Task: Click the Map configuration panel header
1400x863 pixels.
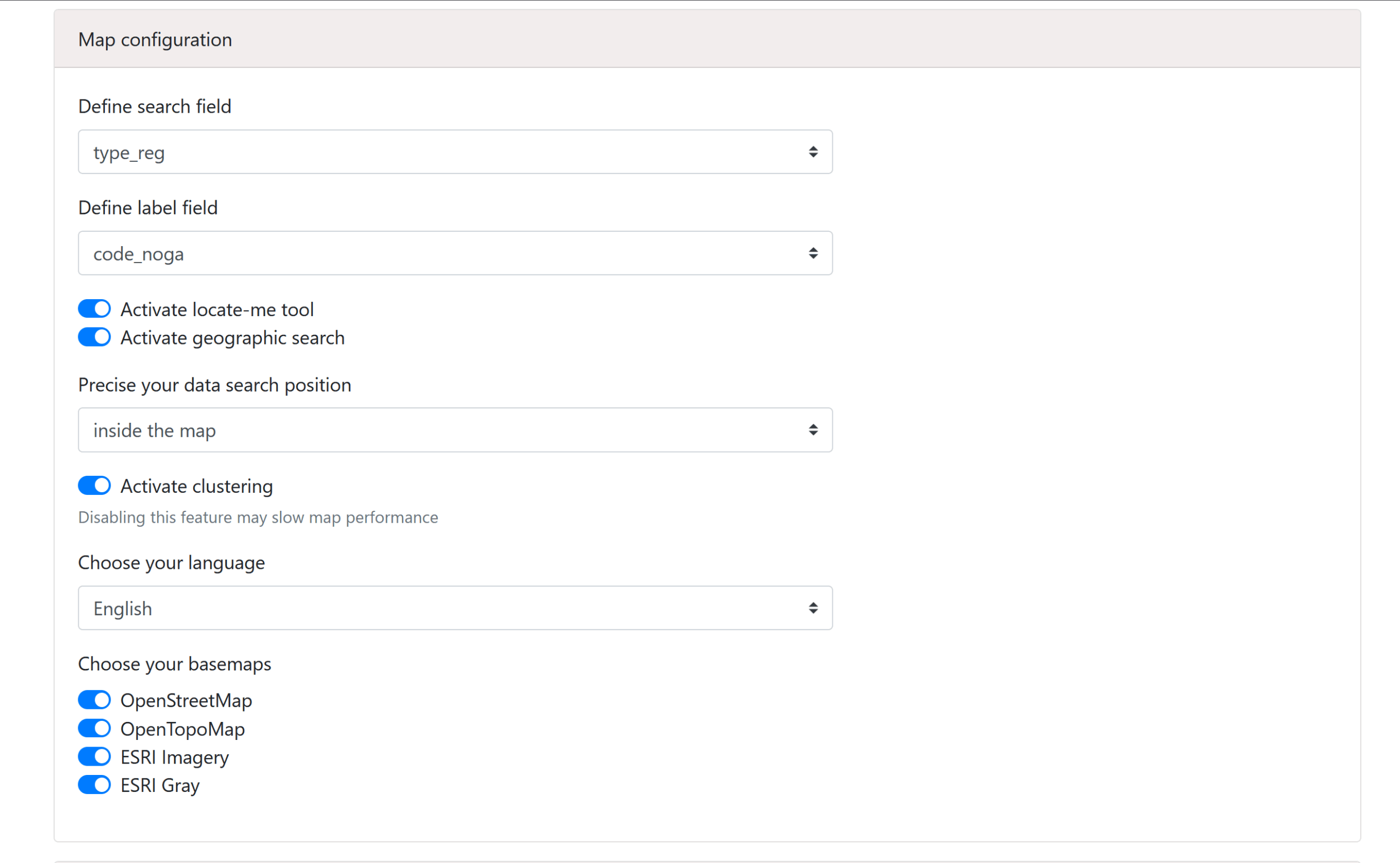Action: pos(707,39)
